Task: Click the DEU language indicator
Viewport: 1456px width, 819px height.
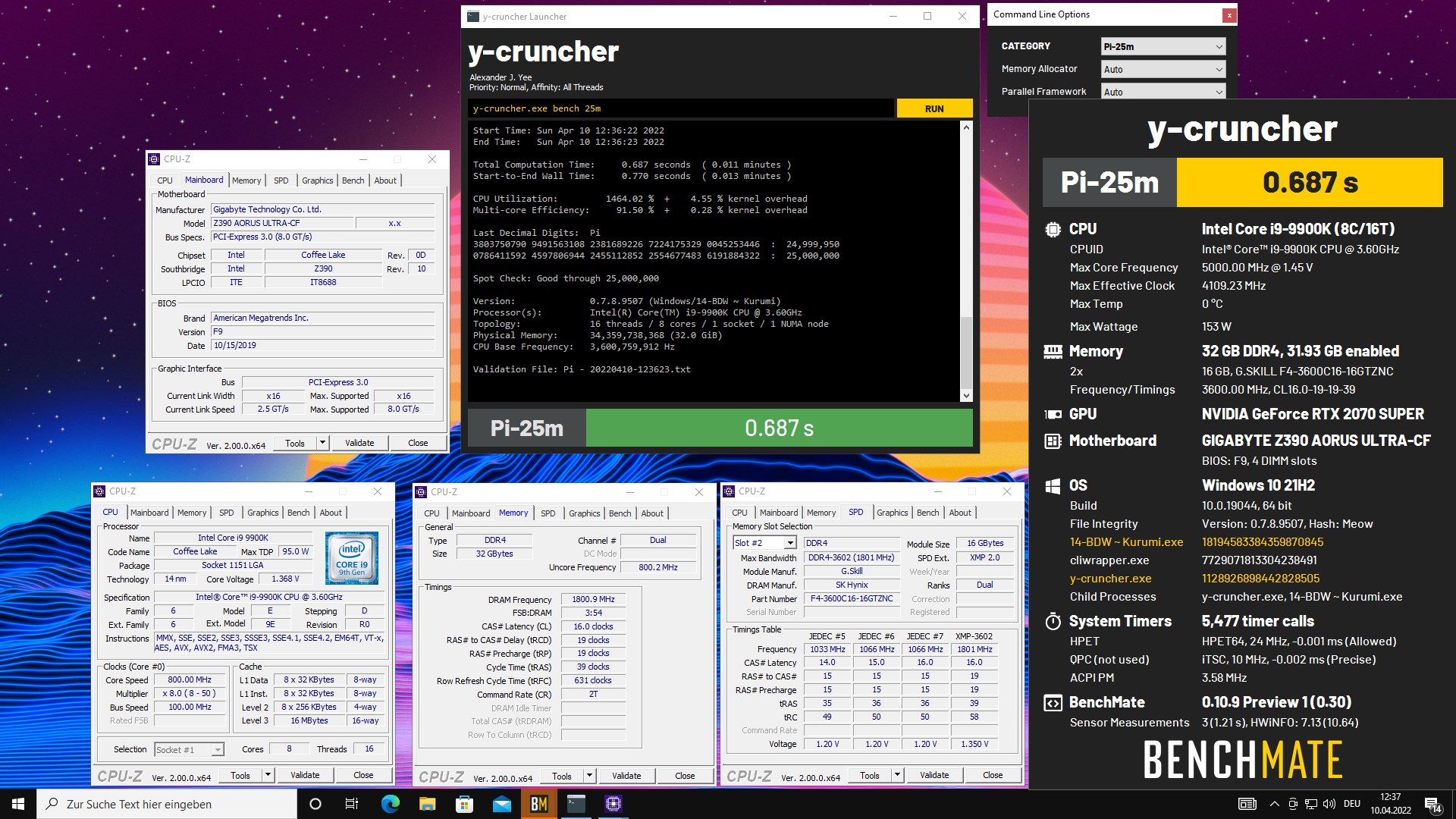Action: [x=1352, y=804]
